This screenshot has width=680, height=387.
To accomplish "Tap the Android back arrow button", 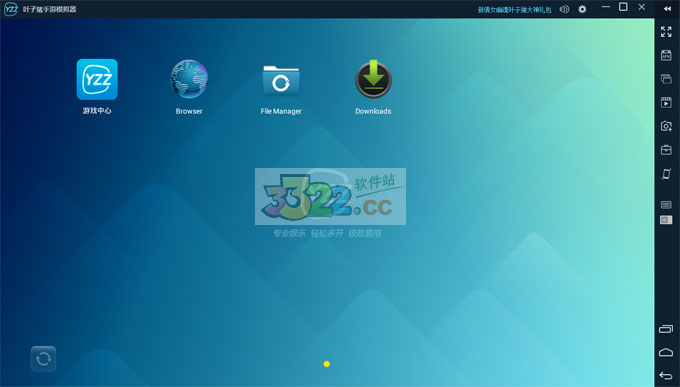I will [666, 376].
